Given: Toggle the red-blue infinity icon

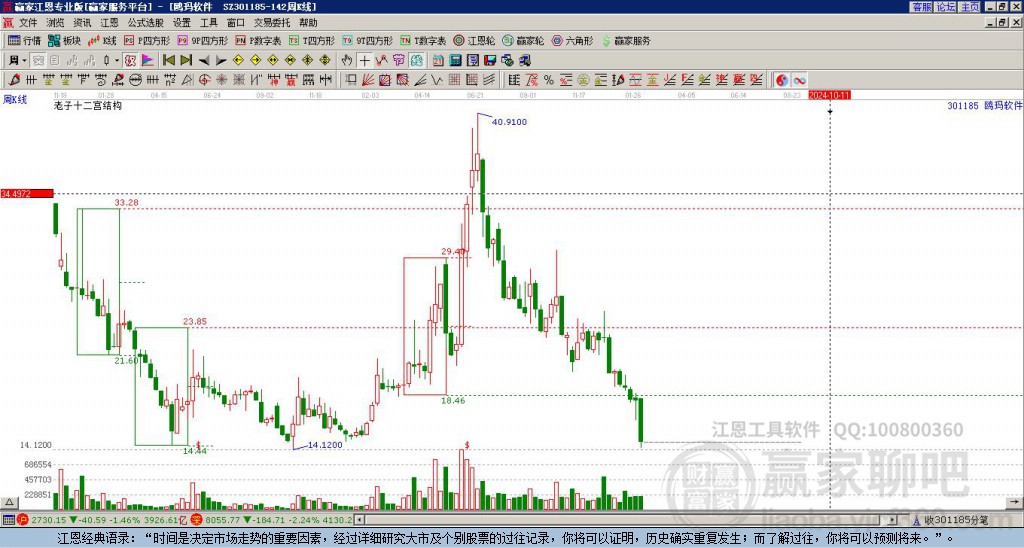Looking at the screenshot, I should point(799,80).
